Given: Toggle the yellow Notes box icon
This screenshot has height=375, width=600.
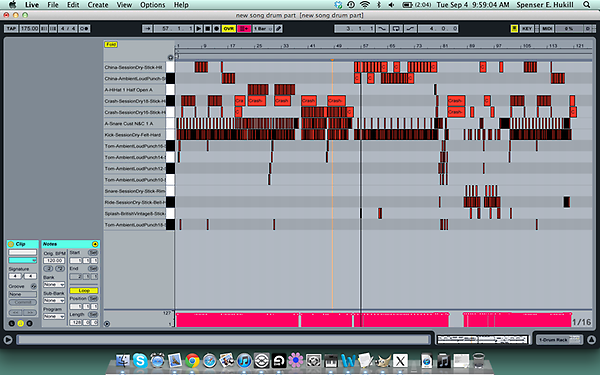Looking at the screenshot, I should click(20, 323).
